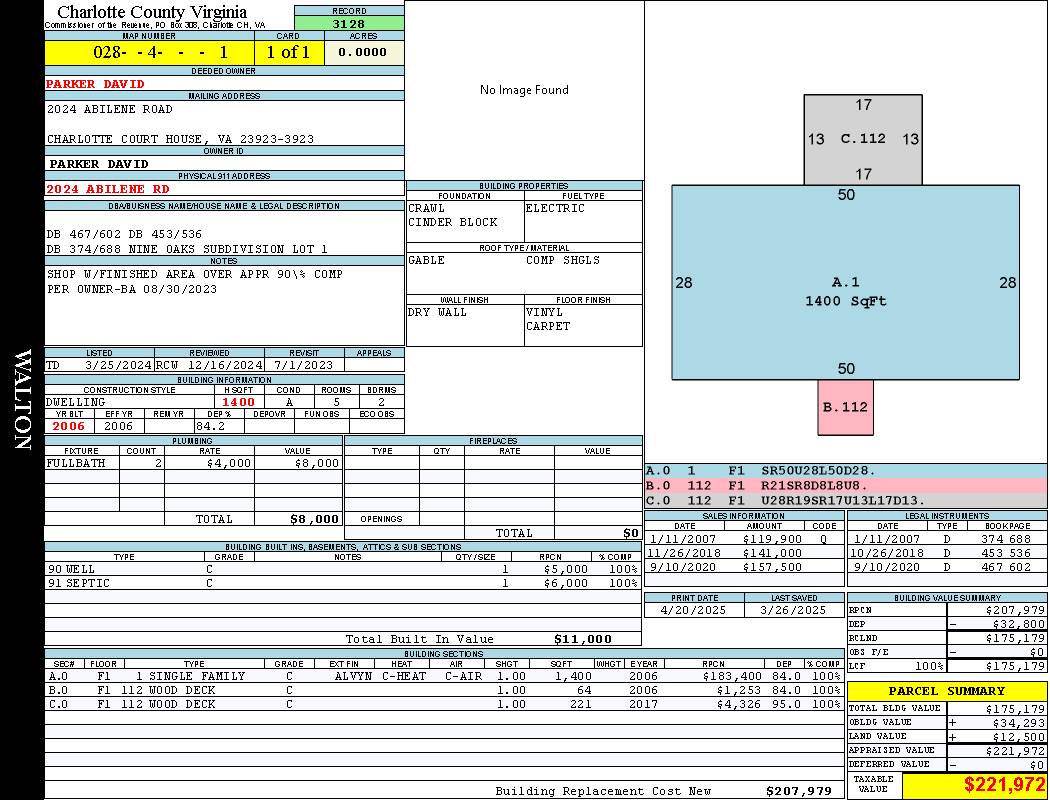The width and height of the screenshot is (1050, 800).
Task: Click foundation type CRAWL
Action: coord(427,208)
